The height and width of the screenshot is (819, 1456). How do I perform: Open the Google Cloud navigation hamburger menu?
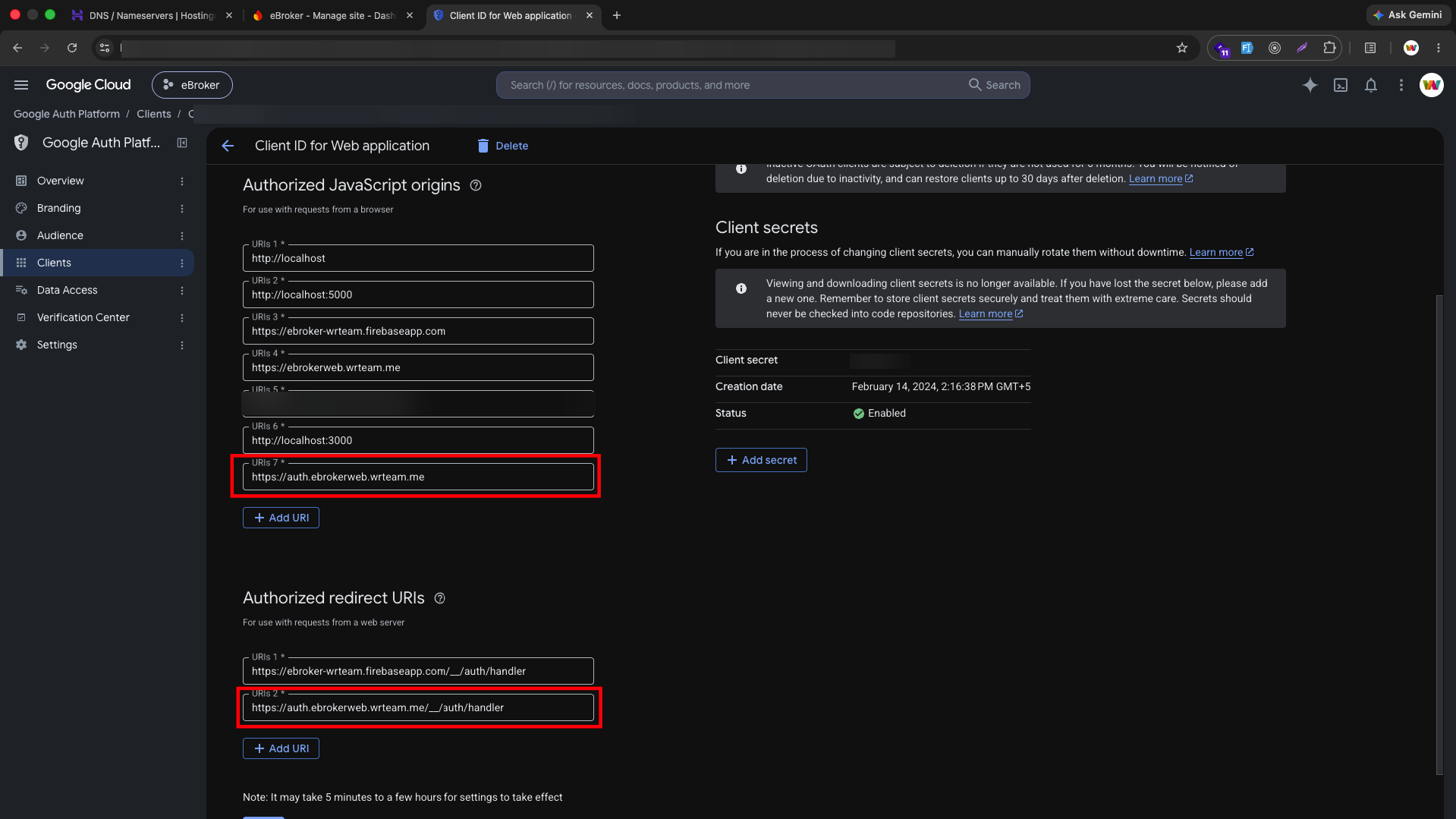[x=21, y=85]
